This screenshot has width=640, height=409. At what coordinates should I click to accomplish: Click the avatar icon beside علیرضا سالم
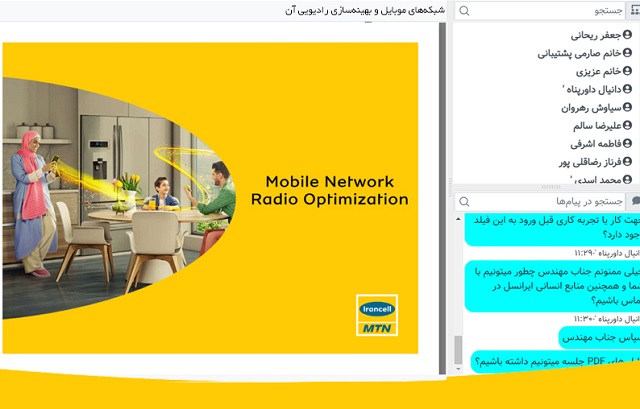(627, 125)
